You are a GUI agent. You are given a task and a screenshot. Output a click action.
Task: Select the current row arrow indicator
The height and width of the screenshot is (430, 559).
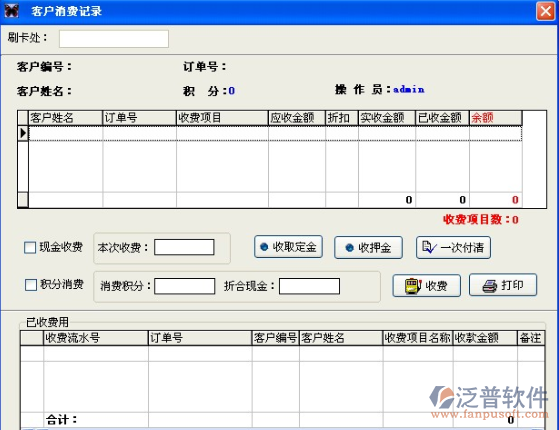pyautogui.click(x=23, y=133)
